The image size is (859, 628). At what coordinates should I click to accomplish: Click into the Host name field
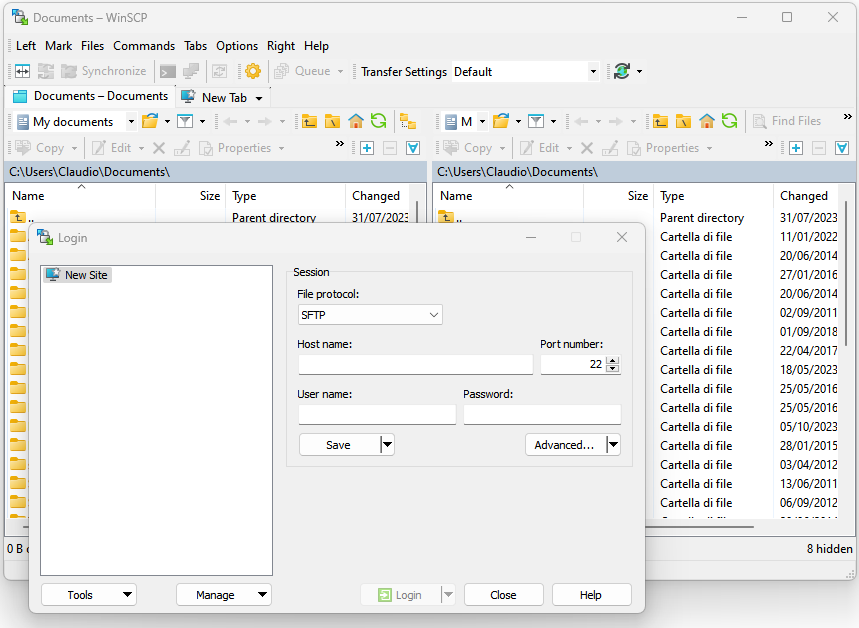[415, 365]
